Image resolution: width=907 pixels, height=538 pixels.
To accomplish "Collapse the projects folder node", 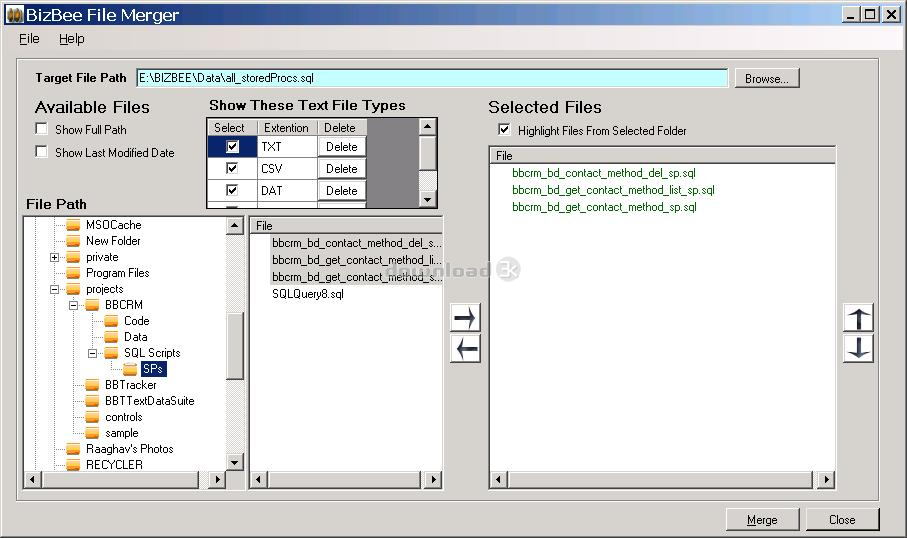I will 54,289.
